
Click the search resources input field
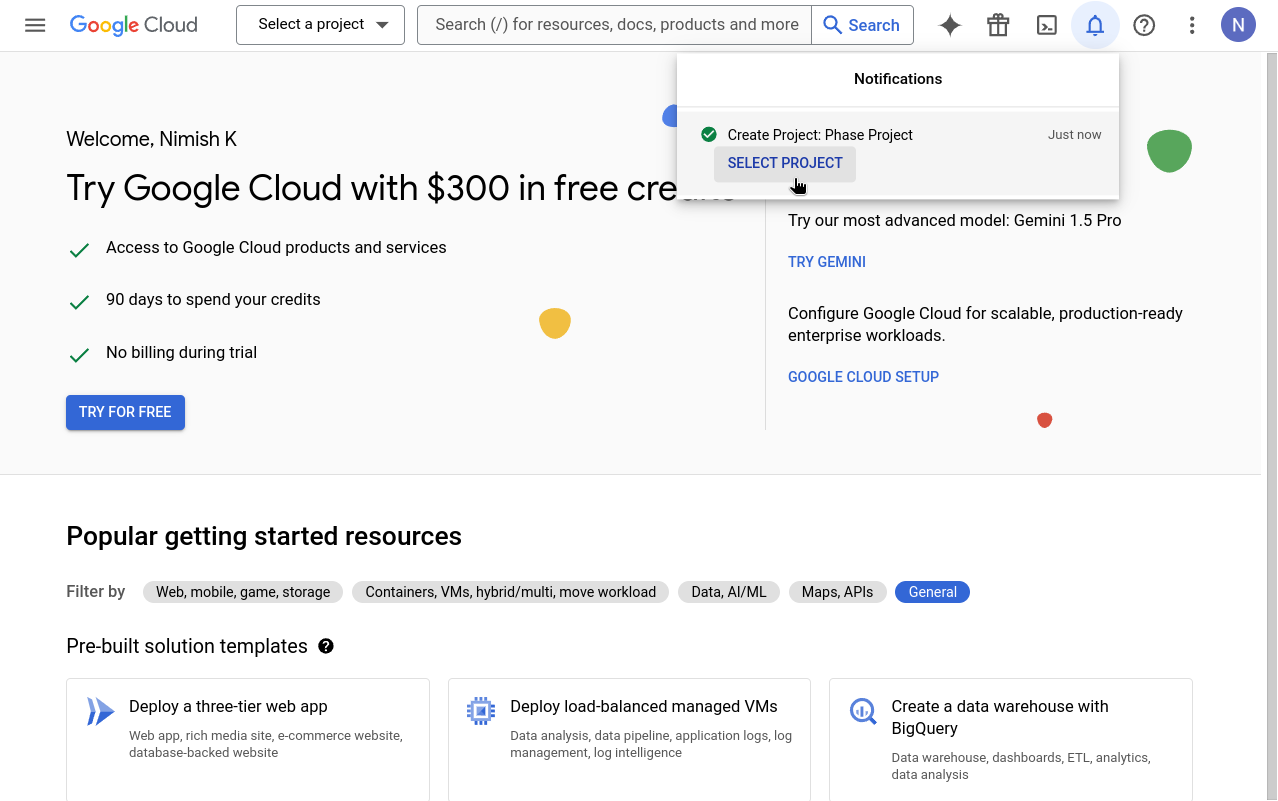613,25
